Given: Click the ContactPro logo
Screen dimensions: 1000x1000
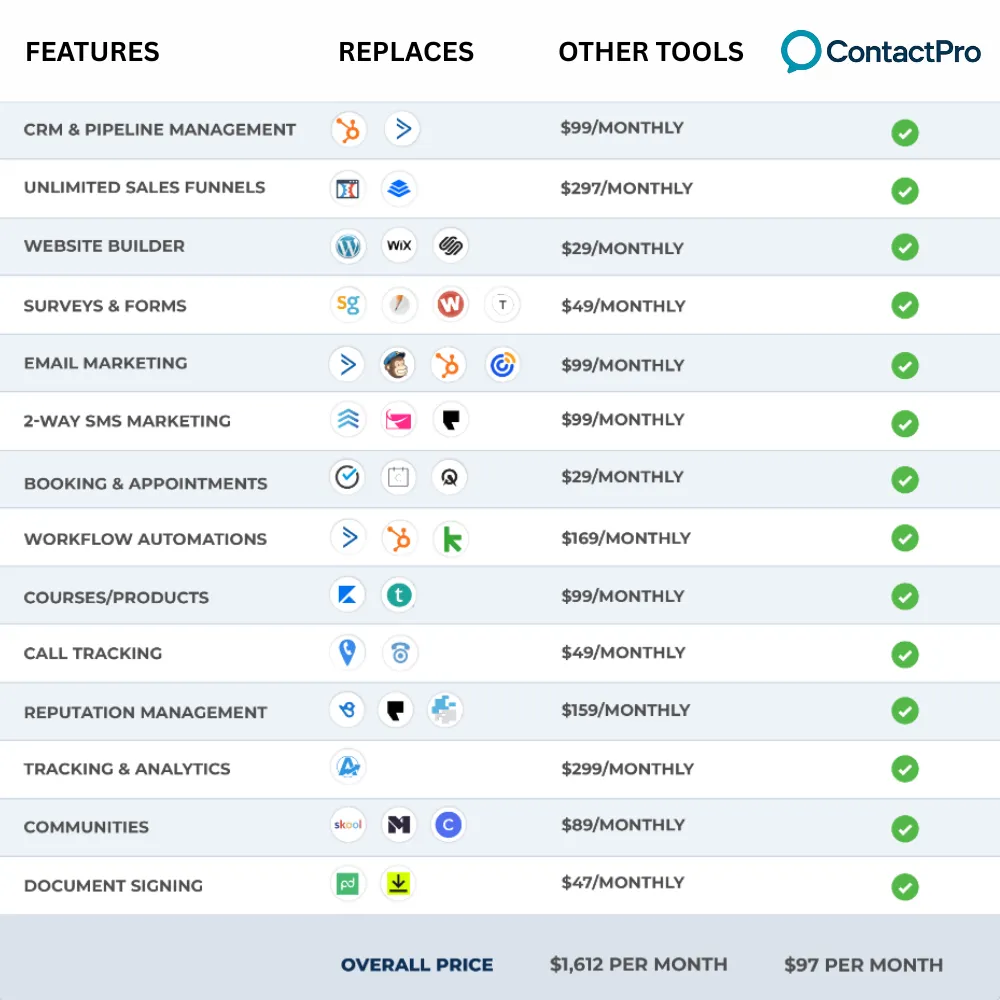Looking at the screenshot, I should tap(881, 51).
